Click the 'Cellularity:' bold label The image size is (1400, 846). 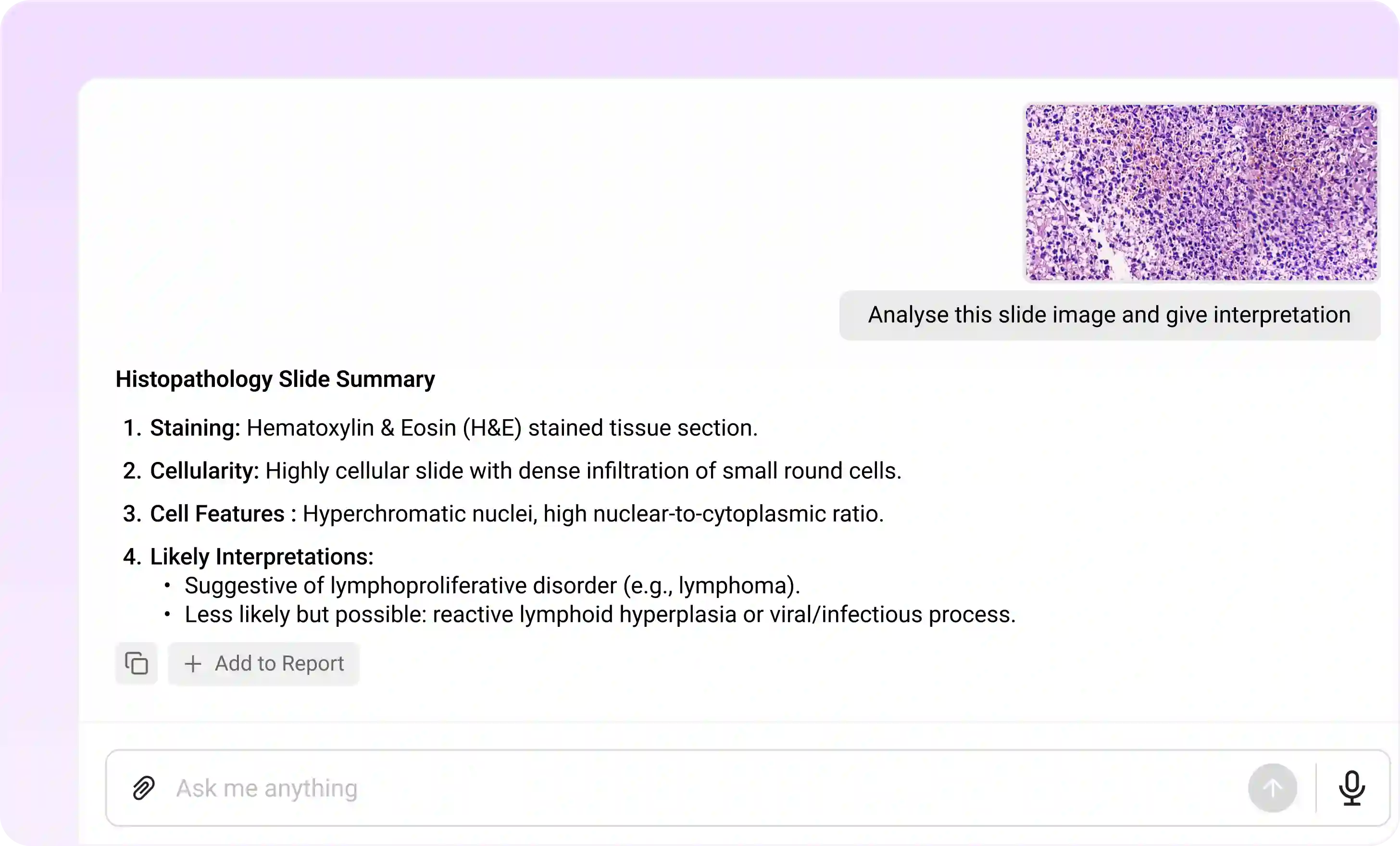tap(204, 471)
